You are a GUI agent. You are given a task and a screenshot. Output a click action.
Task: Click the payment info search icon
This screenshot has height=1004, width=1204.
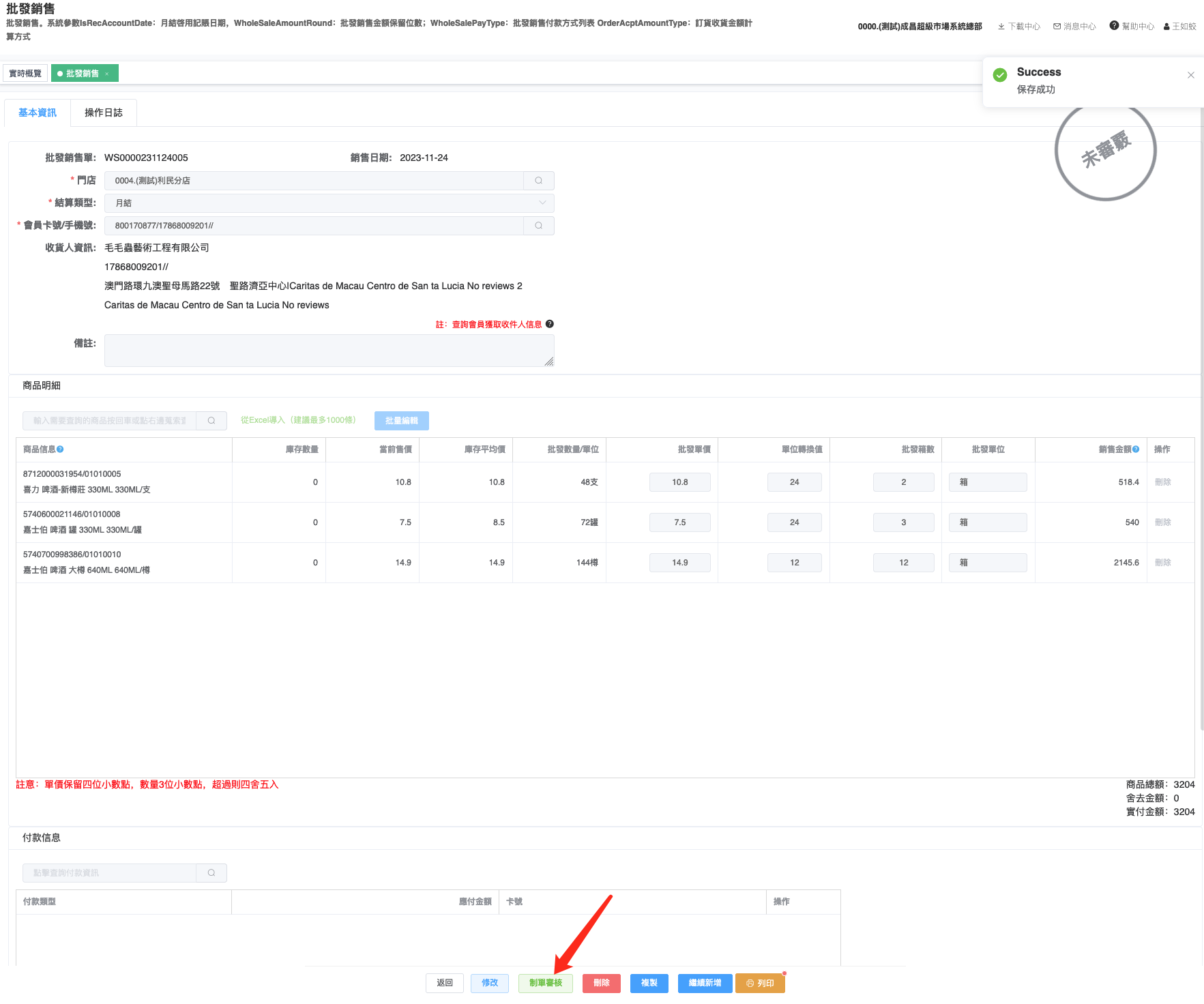pos(211,873)
